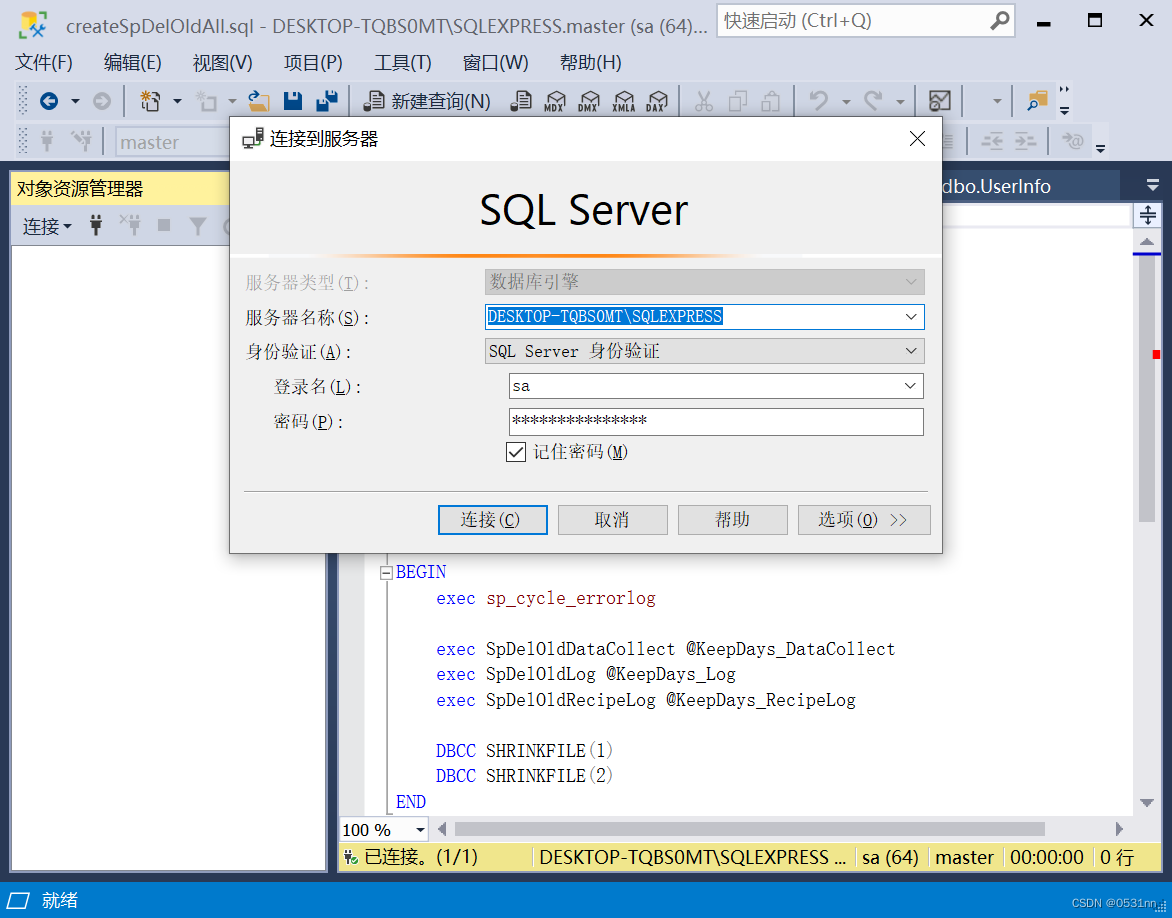Click the navigate back arrow icon
The height and width of the screenshot is (918, 1172).
51,100
